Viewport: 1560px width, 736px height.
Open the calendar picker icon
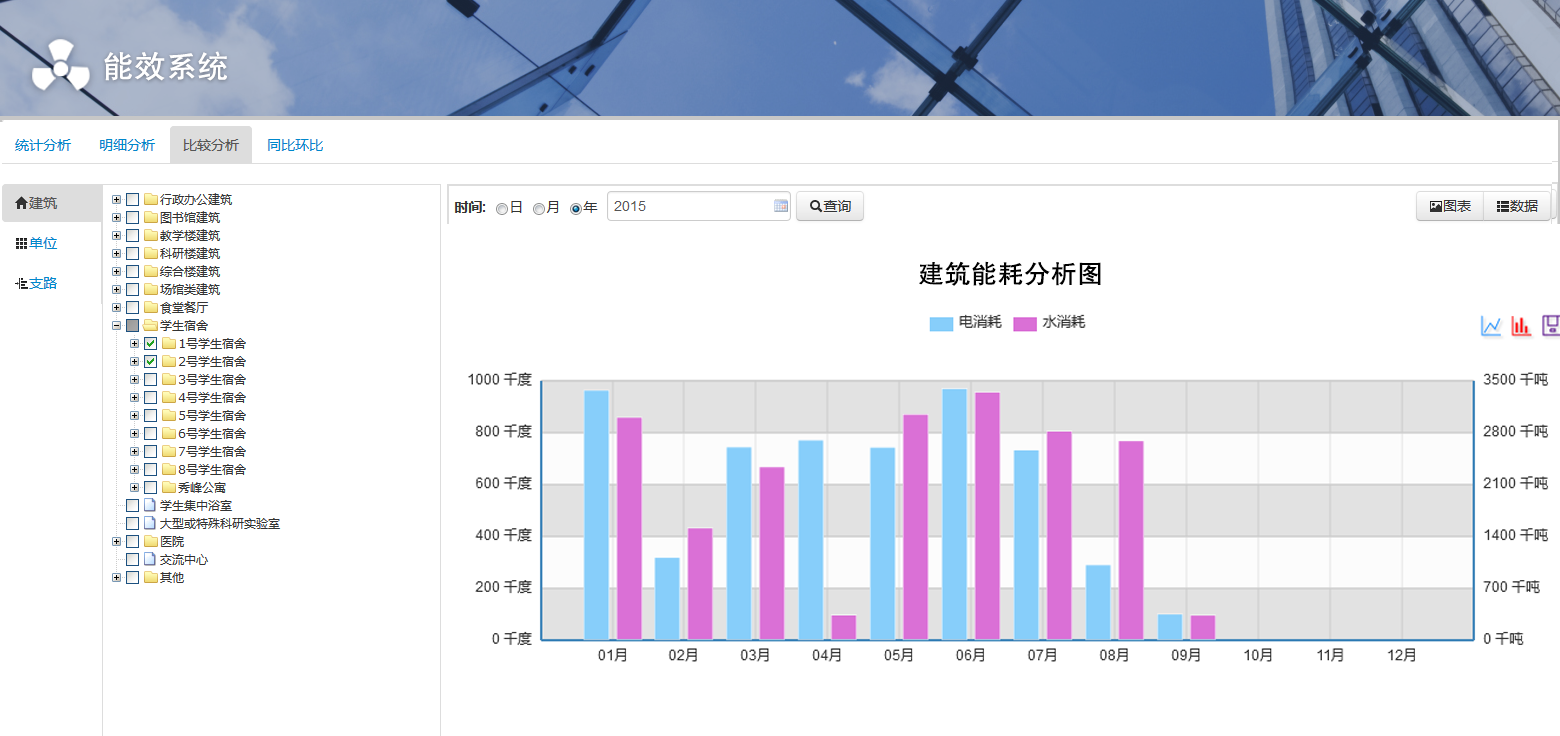(x=781, y=206)
